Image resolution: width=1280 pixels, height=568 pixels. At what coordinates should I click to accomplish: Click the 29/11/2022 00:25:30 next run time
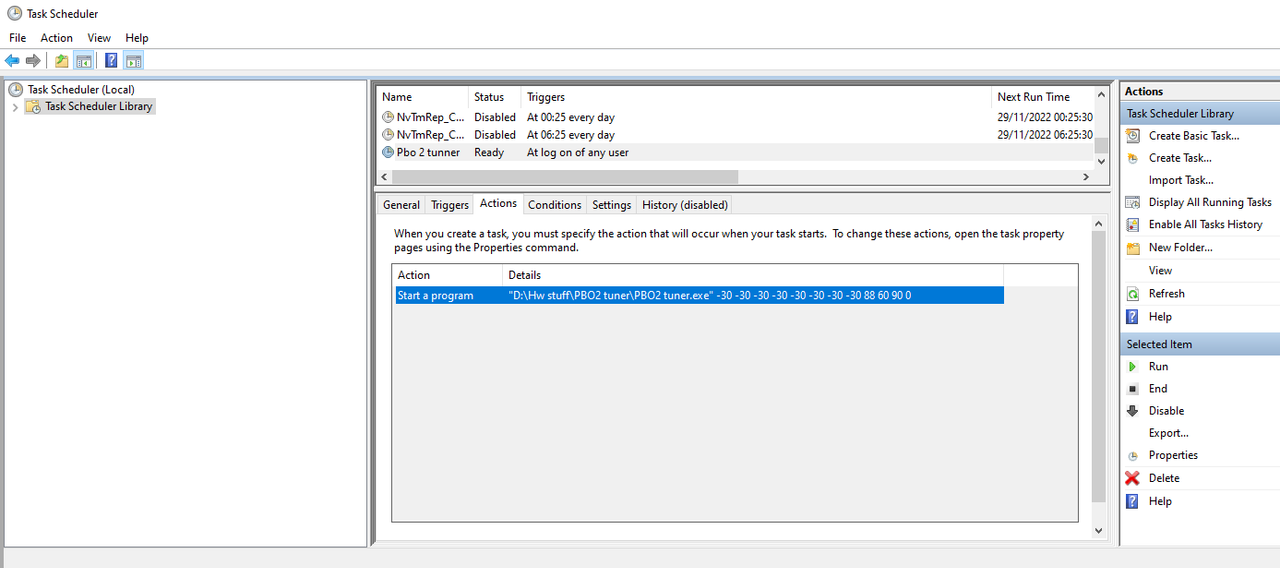click(1045, 117)
